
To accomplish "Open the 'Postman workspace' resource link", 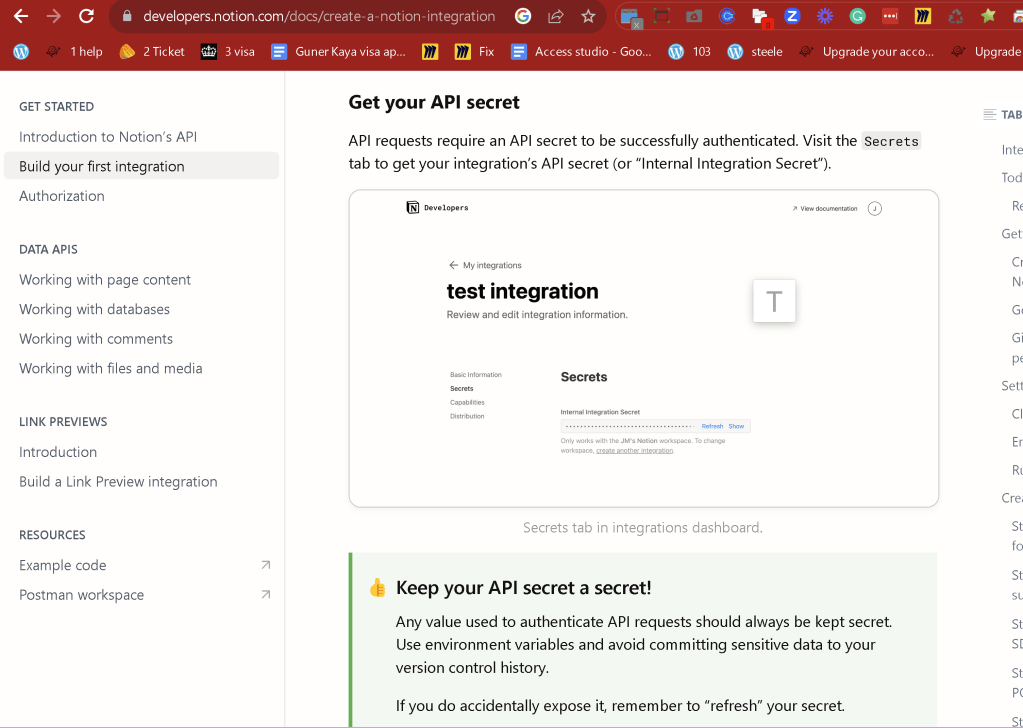I will pyautogui.click(x=82, y=595).
